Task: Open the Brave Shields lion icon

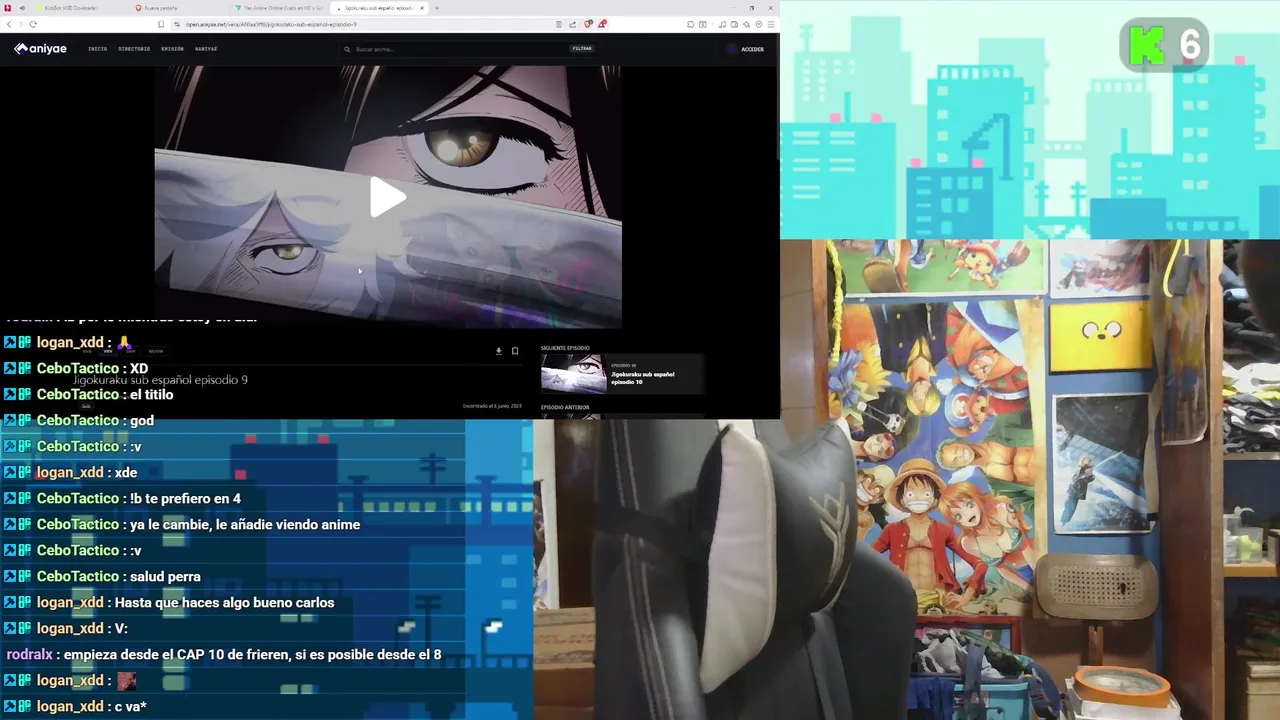Action: [588, 24]
